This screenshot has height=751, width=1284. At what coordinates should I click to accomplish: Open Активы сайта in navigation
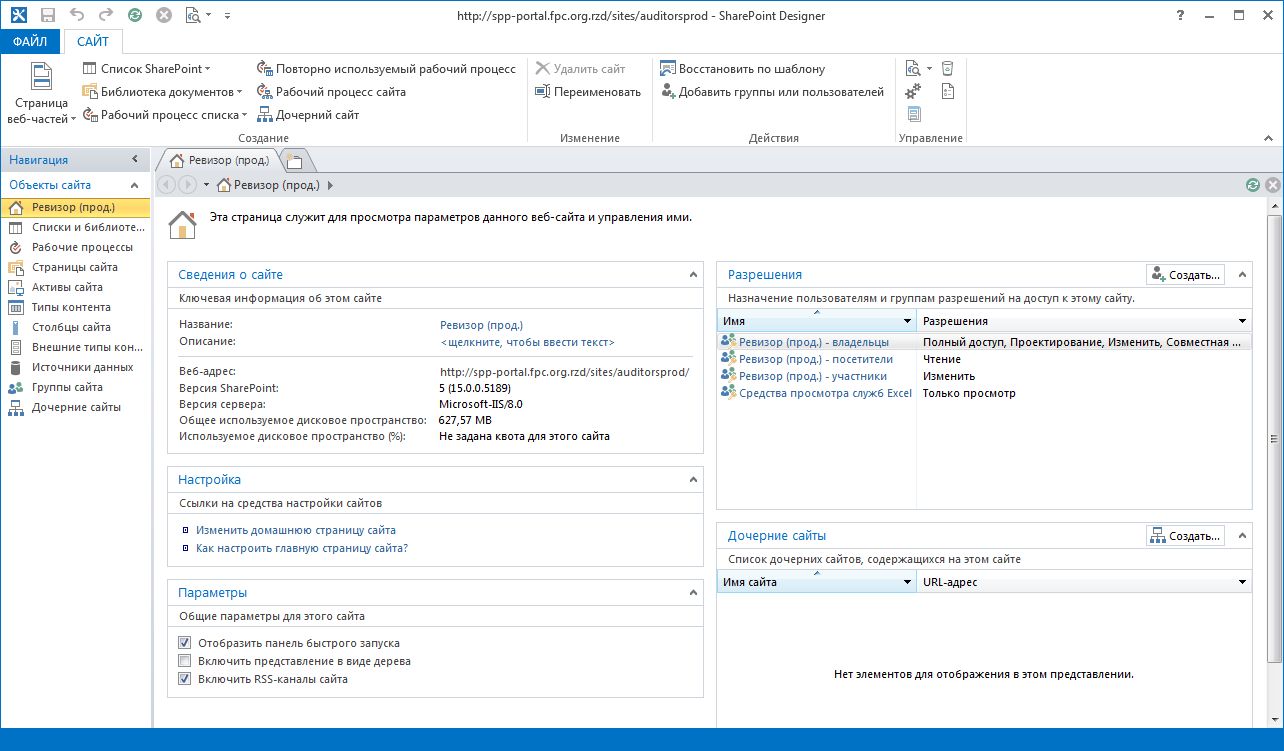pyautogui.click(x=75, y=287)
